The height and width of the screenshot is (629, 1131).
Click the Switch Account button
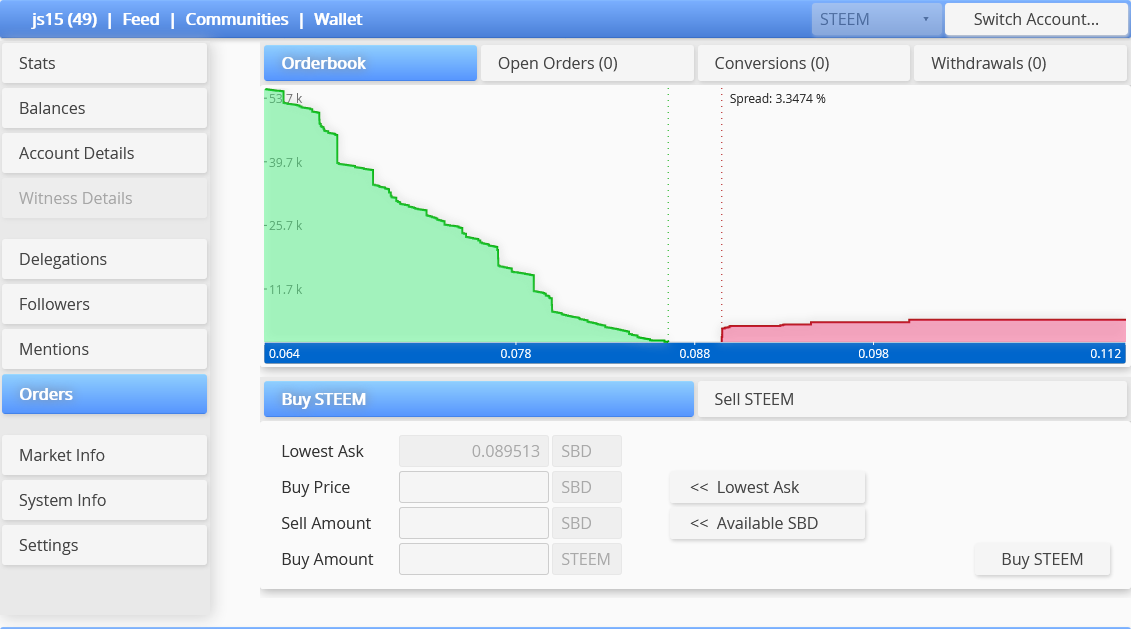click(x=1036, y=19)
